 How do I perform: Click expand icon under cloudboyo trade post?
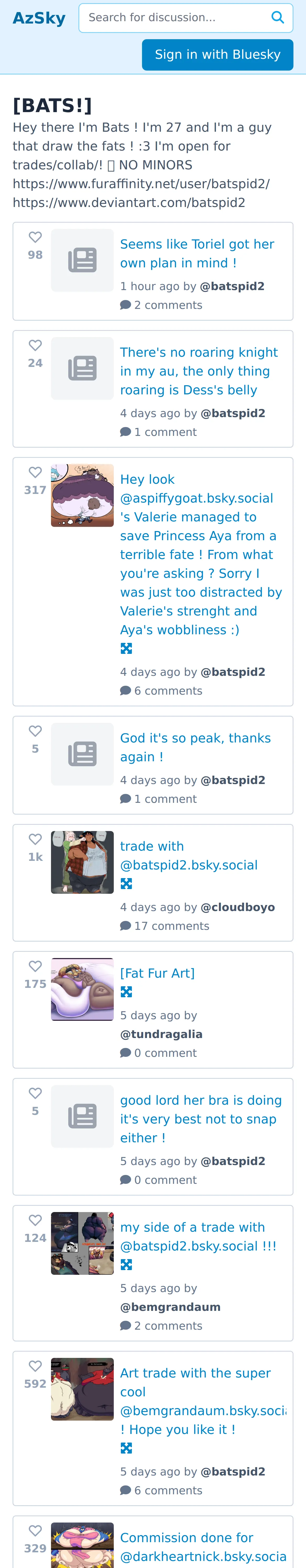(x=126, y=884)
